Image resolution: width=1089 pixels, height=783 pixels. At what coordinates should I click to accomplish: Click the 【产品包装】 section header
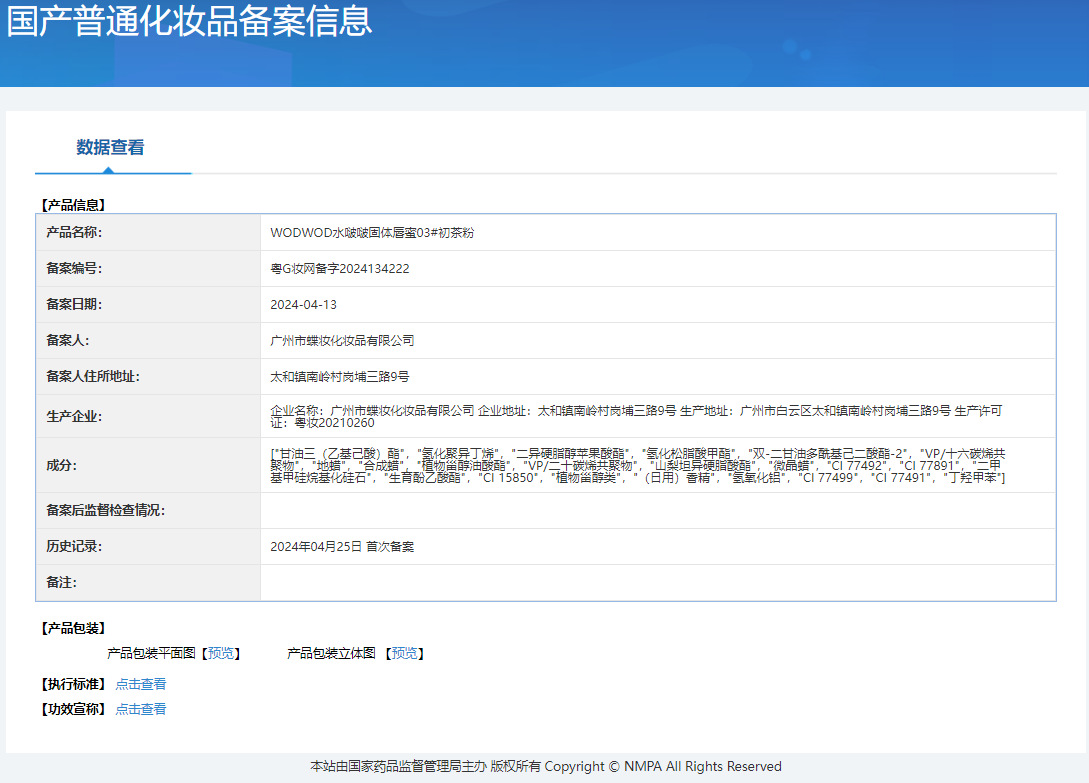[x=72, y=628]
